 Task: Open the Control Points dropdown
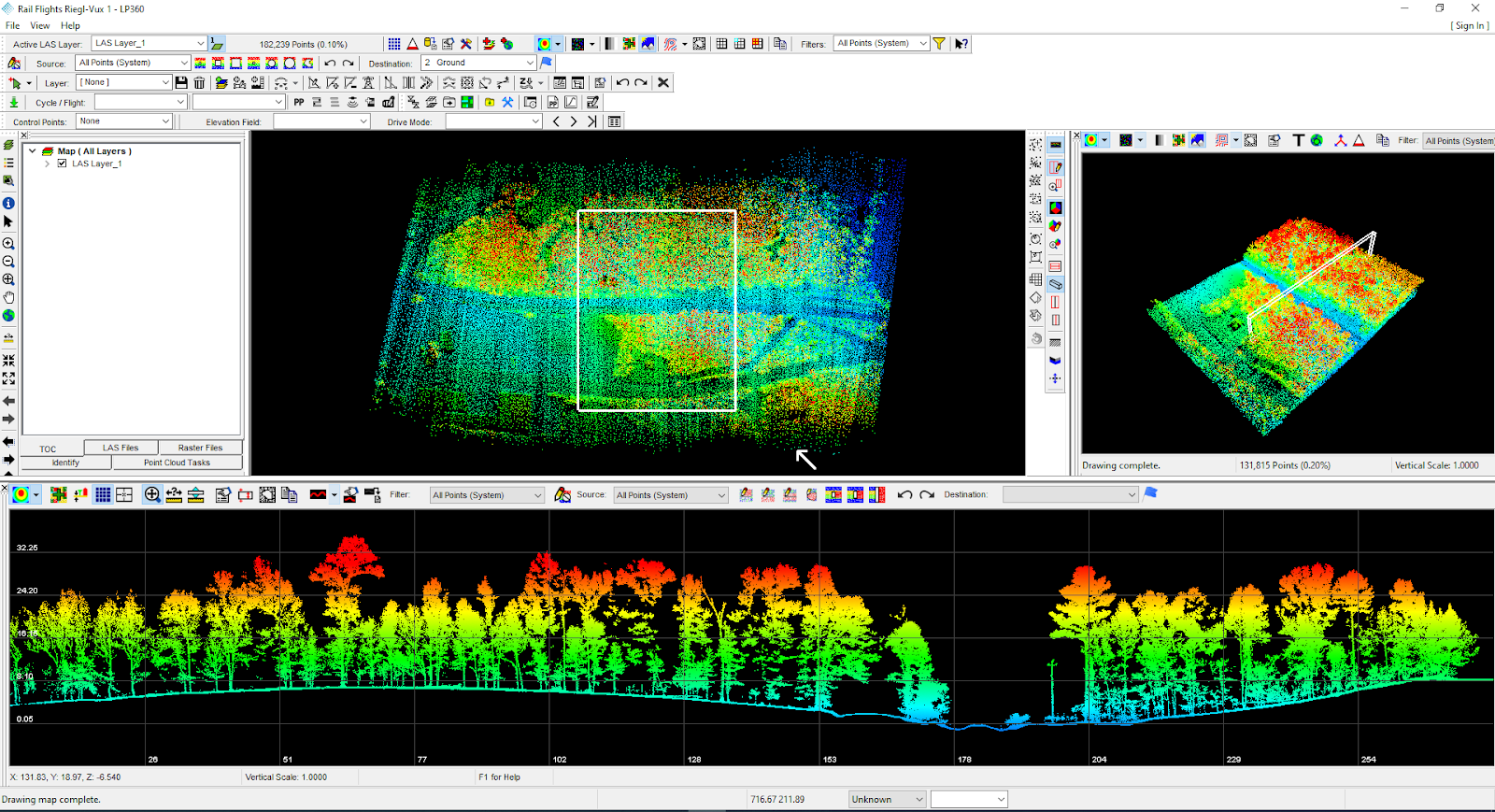tap(165, 121)
